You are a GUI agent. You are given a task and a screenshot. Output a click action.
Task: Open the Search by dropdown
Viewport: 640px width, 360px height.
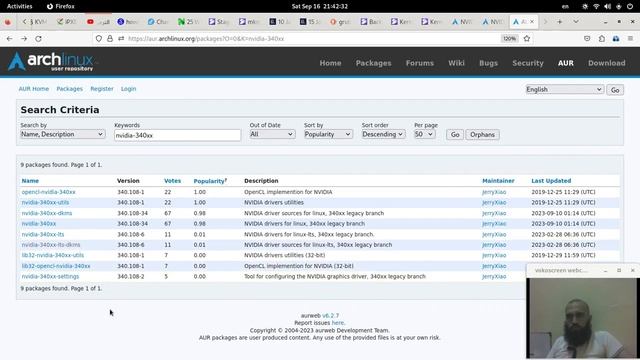click(62, 134)
